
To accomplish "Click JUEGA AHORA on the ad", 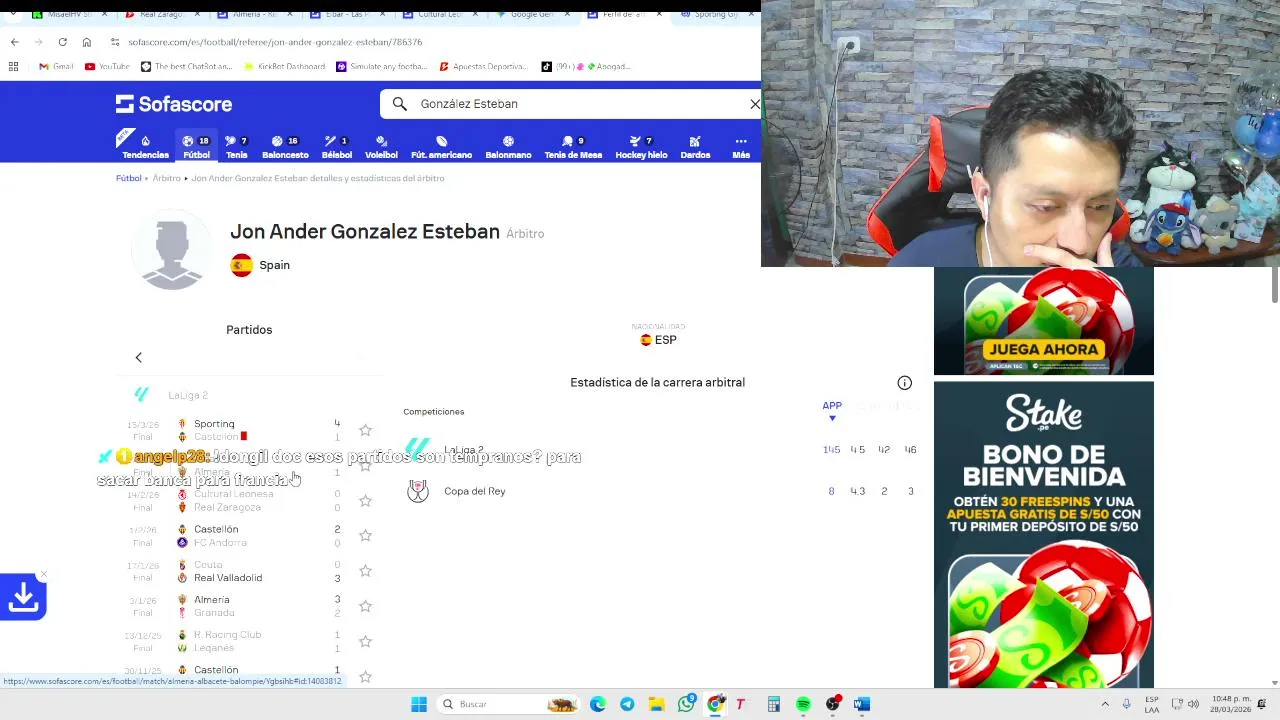I will pyautogui.click(x=1043, y=349).
